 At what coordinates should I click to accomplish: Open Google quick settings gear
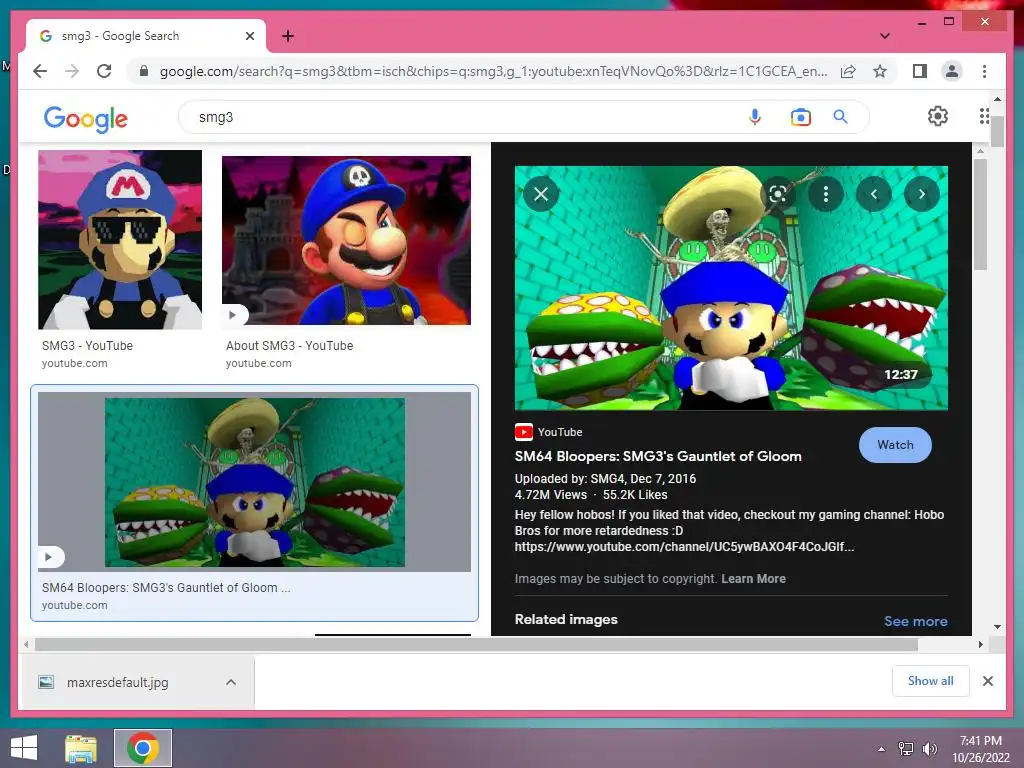coord(937,116)
